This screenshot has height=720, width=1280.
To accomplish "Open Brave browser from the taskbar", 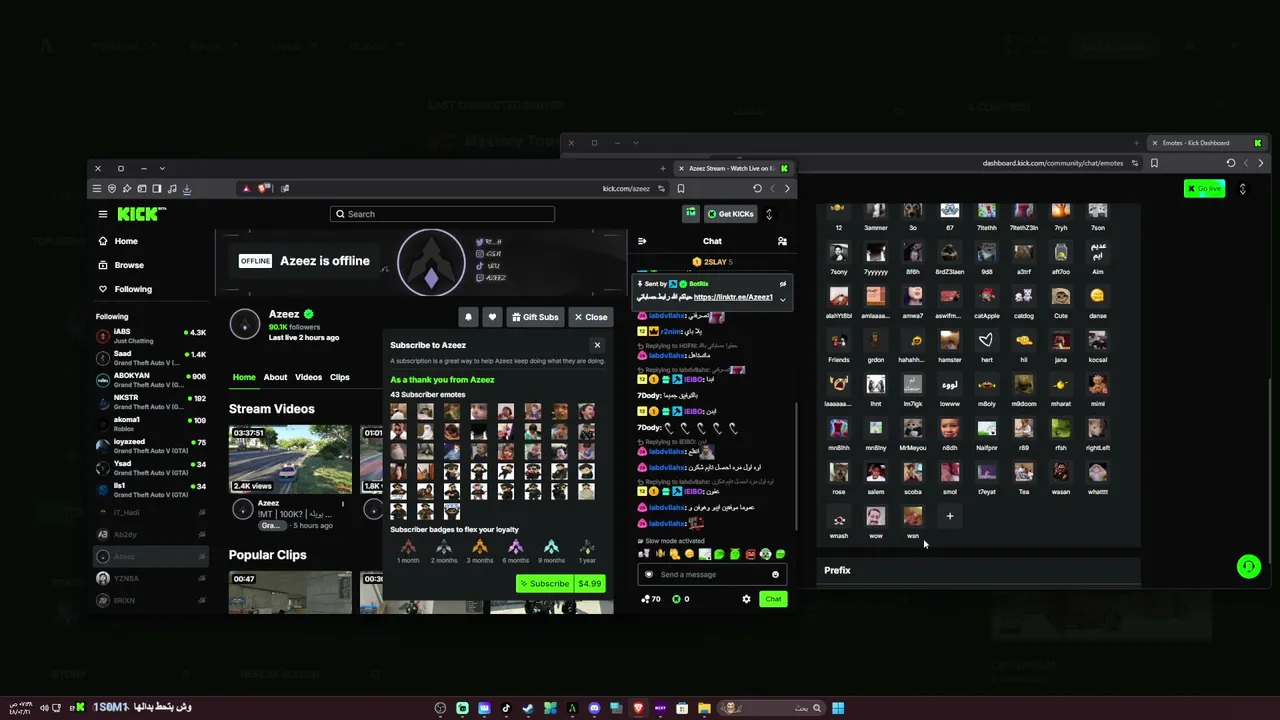I will coord(638,708).
